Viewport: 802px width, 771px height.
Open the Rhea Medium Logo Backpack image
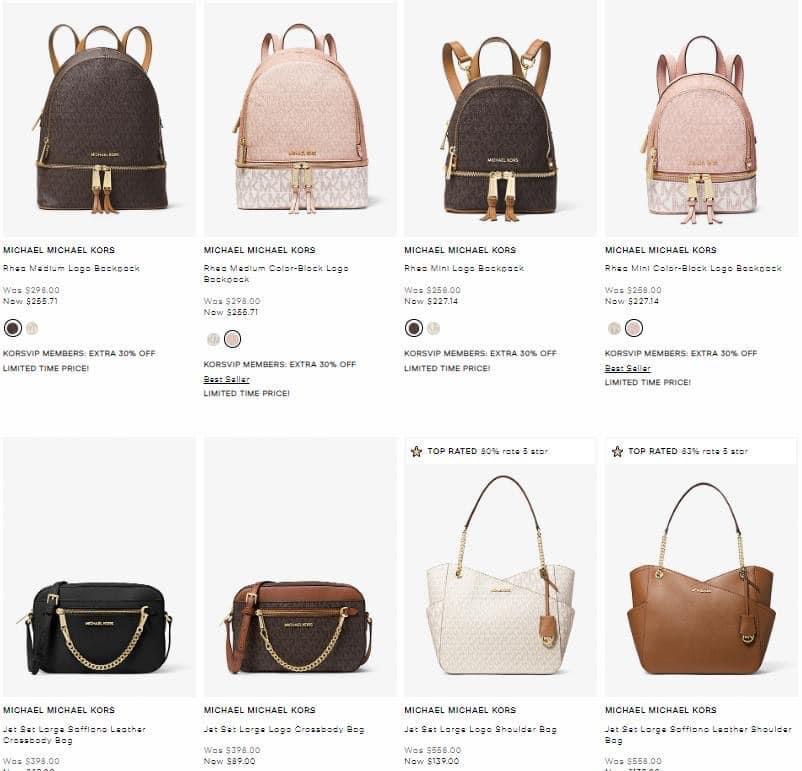99,119
